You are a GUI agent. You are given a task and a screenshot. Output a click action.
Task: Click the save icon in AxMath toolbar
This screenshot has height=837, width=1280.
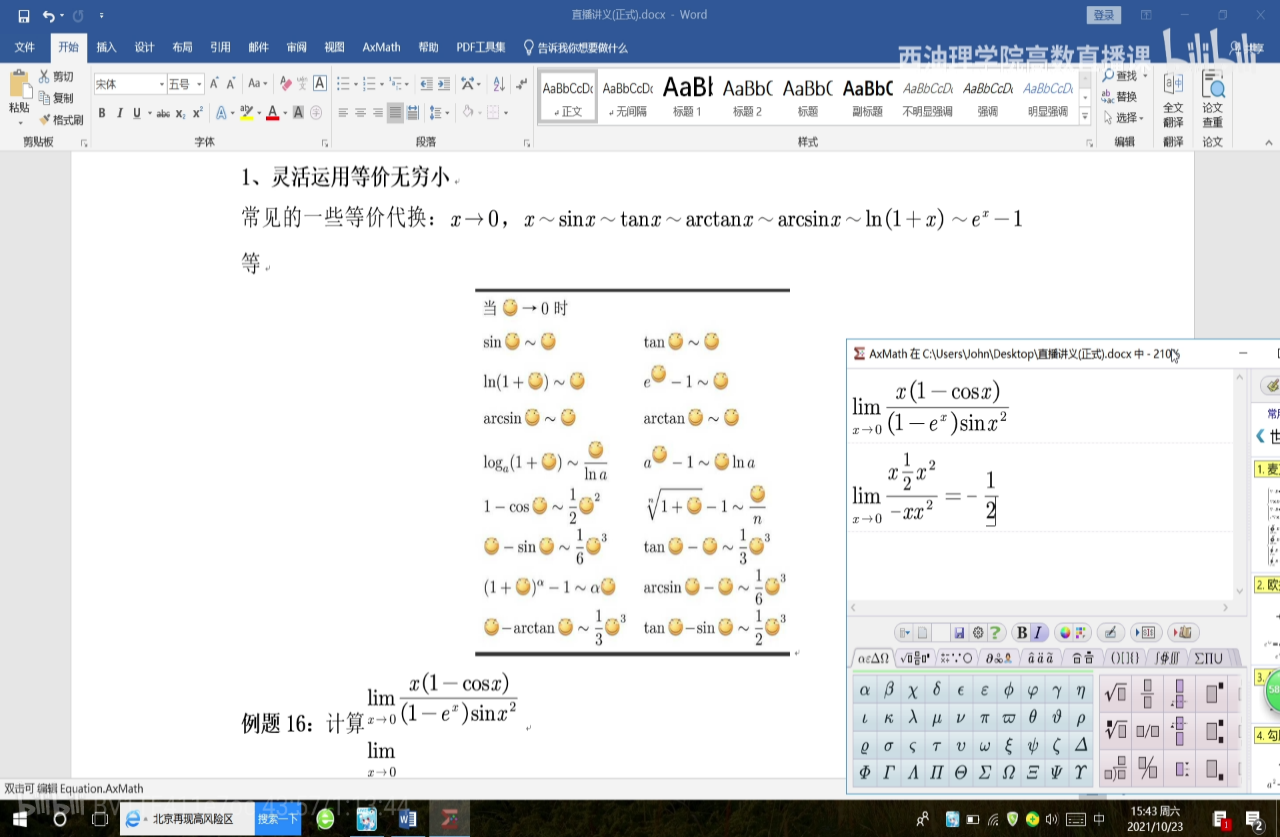click(959, 633)
